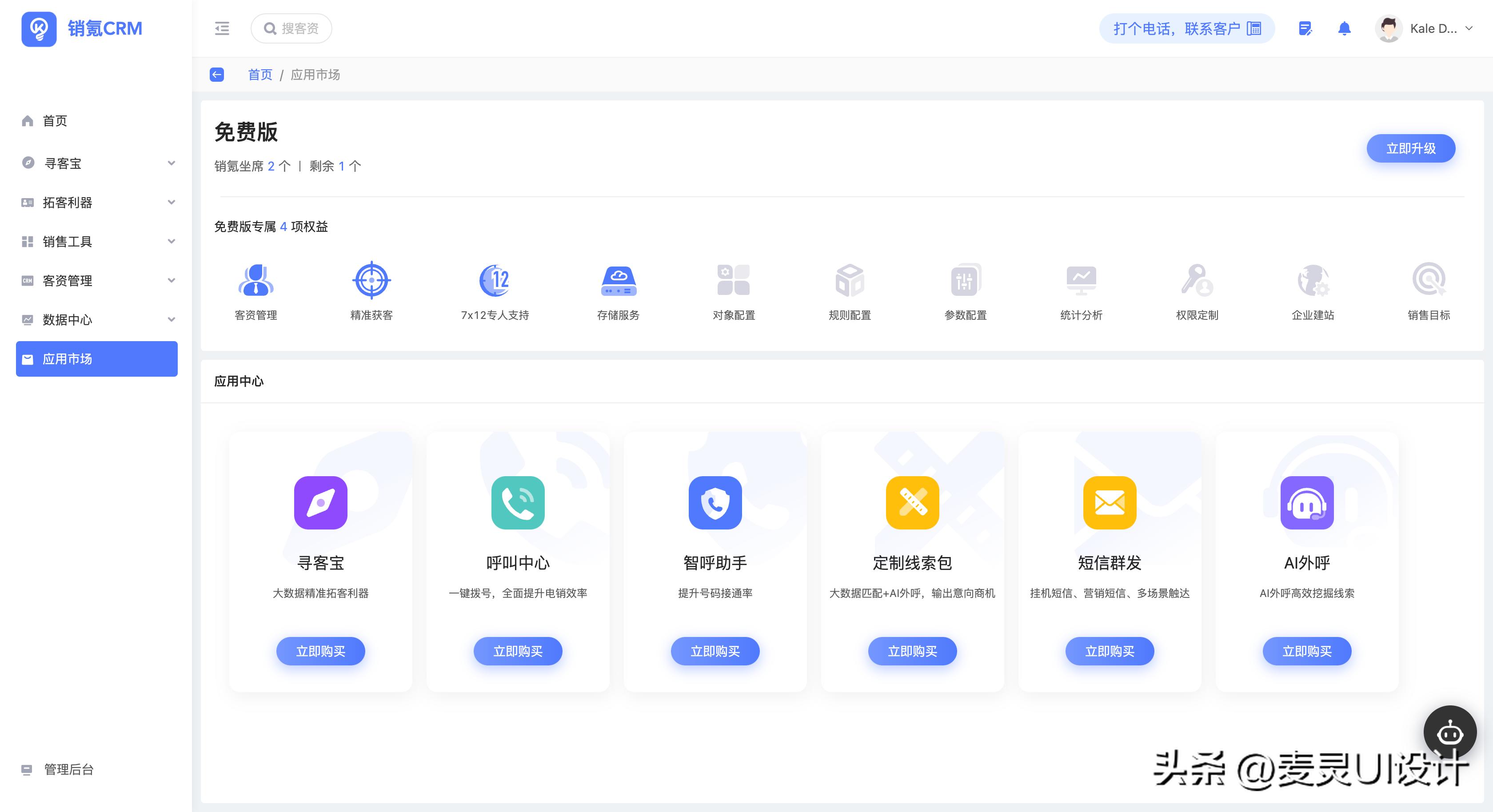The image size is (1493, 812).
Task: Click the 呼叫中心 phone app icon
Action: (x=518, y=503)
